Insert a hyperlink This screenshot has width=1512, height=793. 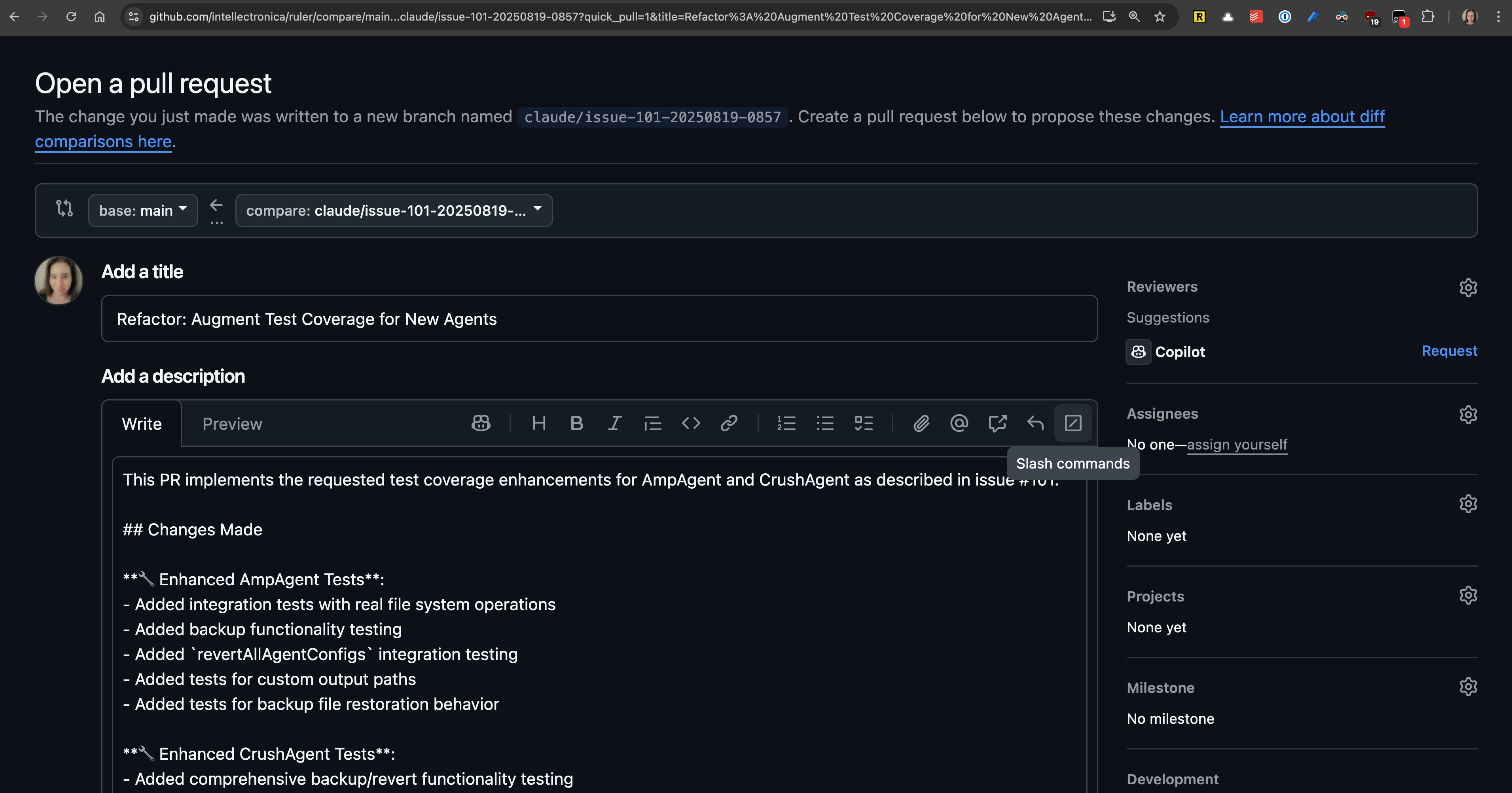click(x=728, y=423)
